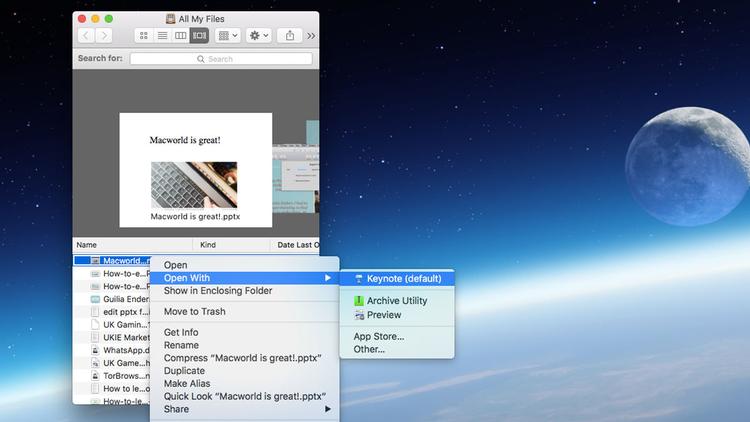Go forward with the right arrow button

click(104, 35)
